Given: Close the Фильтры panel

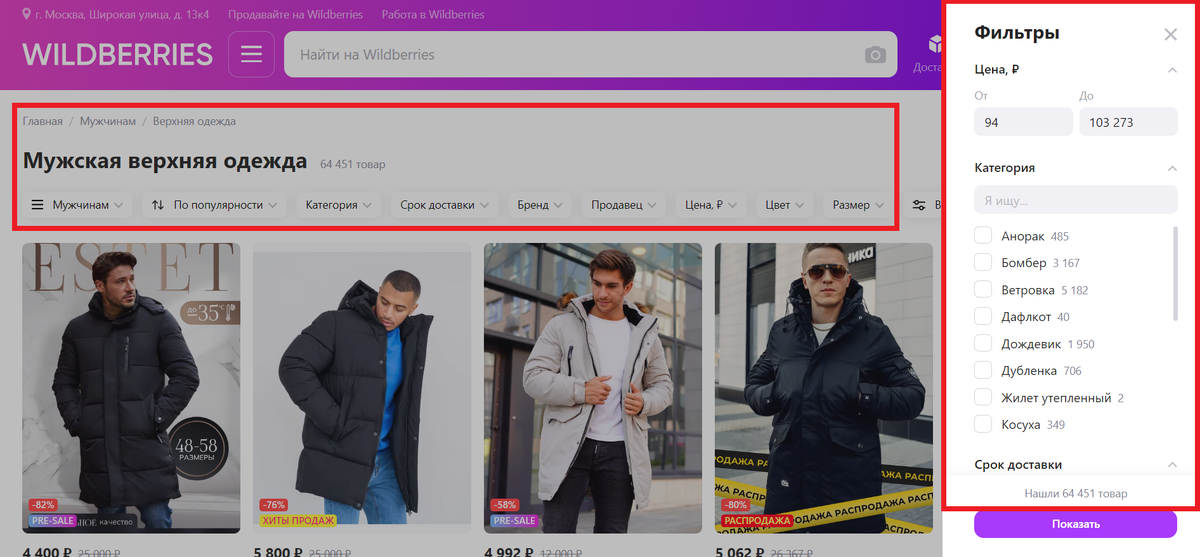Looking at the screenshot, I should [1170, 34].
